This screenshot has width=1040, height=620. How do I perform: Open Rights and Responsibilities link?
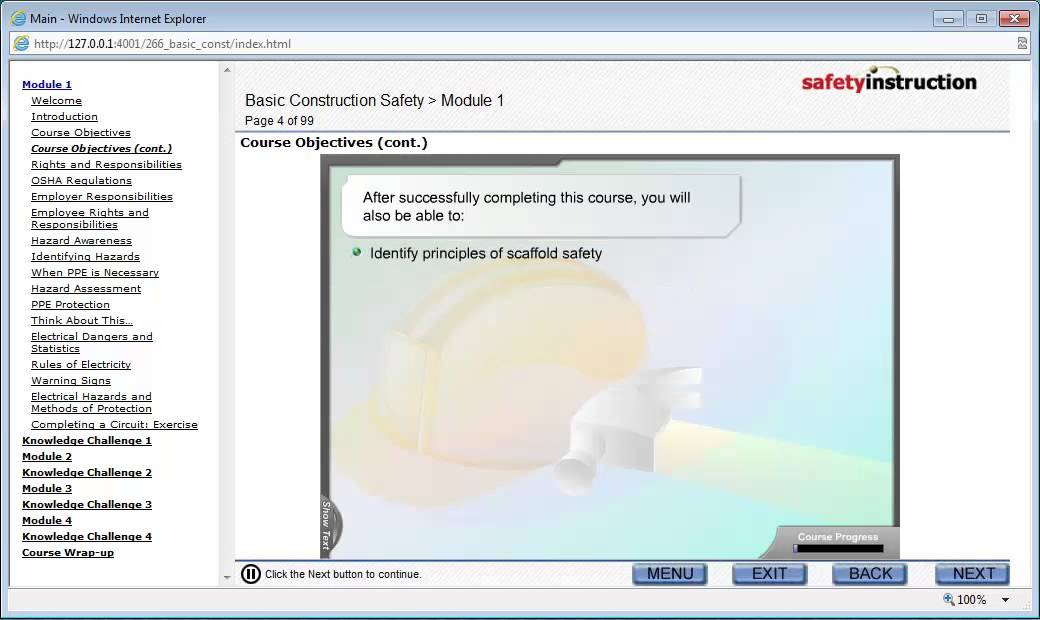click(106, 164)
